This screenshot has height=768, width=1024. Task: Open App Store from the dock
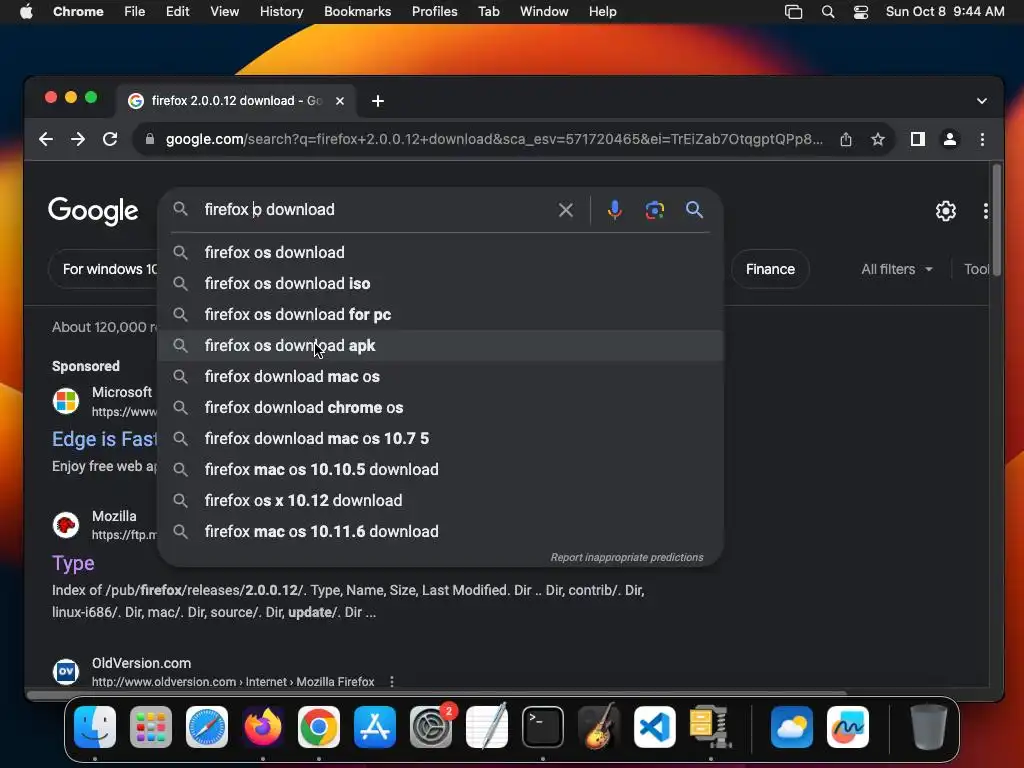(x=375, y=727)
